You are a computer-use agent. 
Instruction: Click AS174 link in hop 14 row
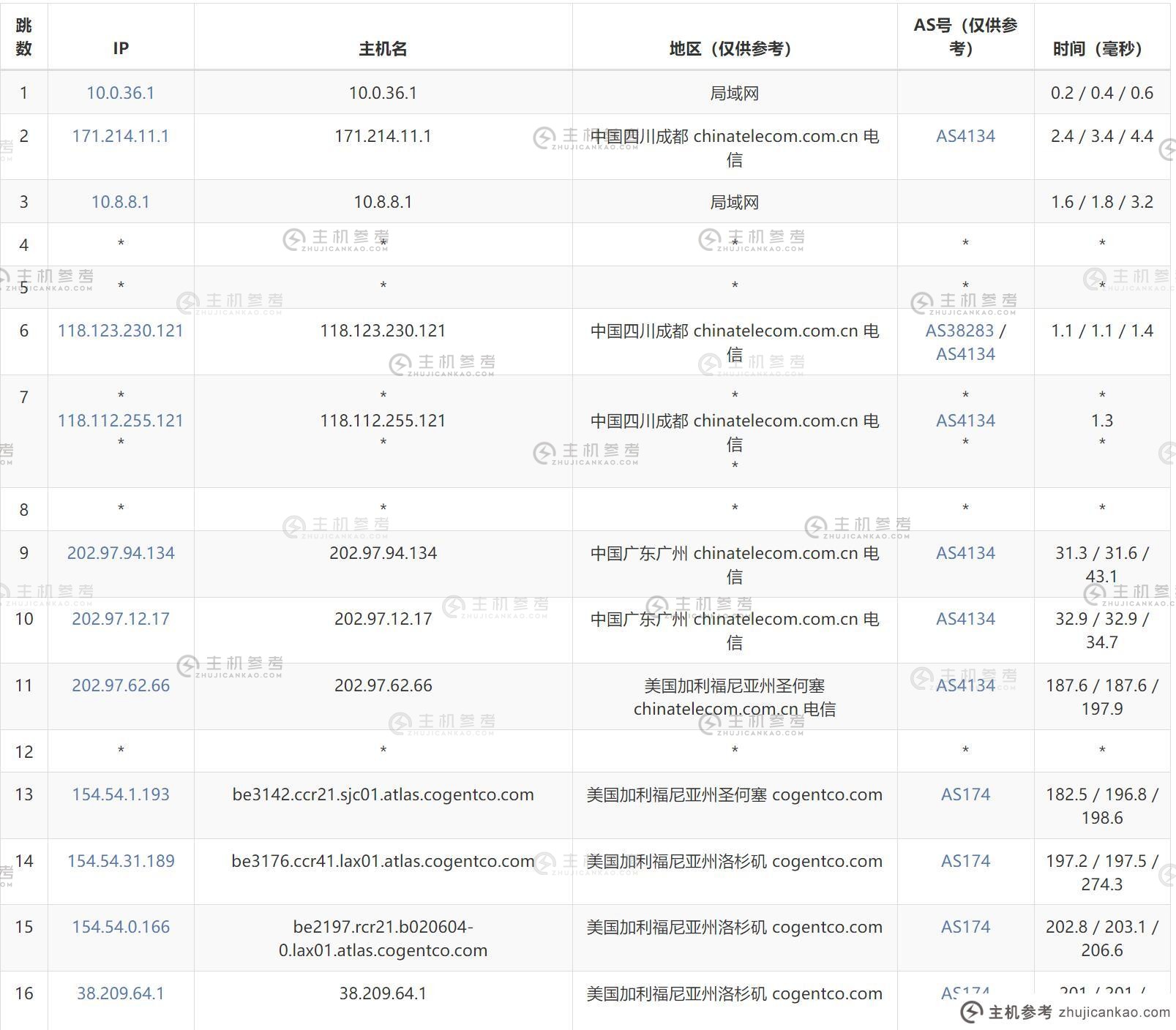coord(965,861)
